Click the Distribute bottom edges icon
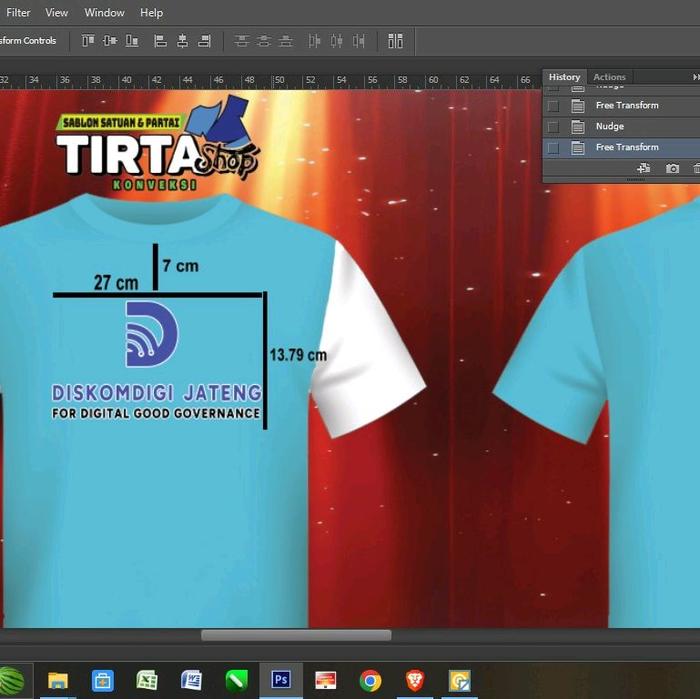 [x=286, y=41]
